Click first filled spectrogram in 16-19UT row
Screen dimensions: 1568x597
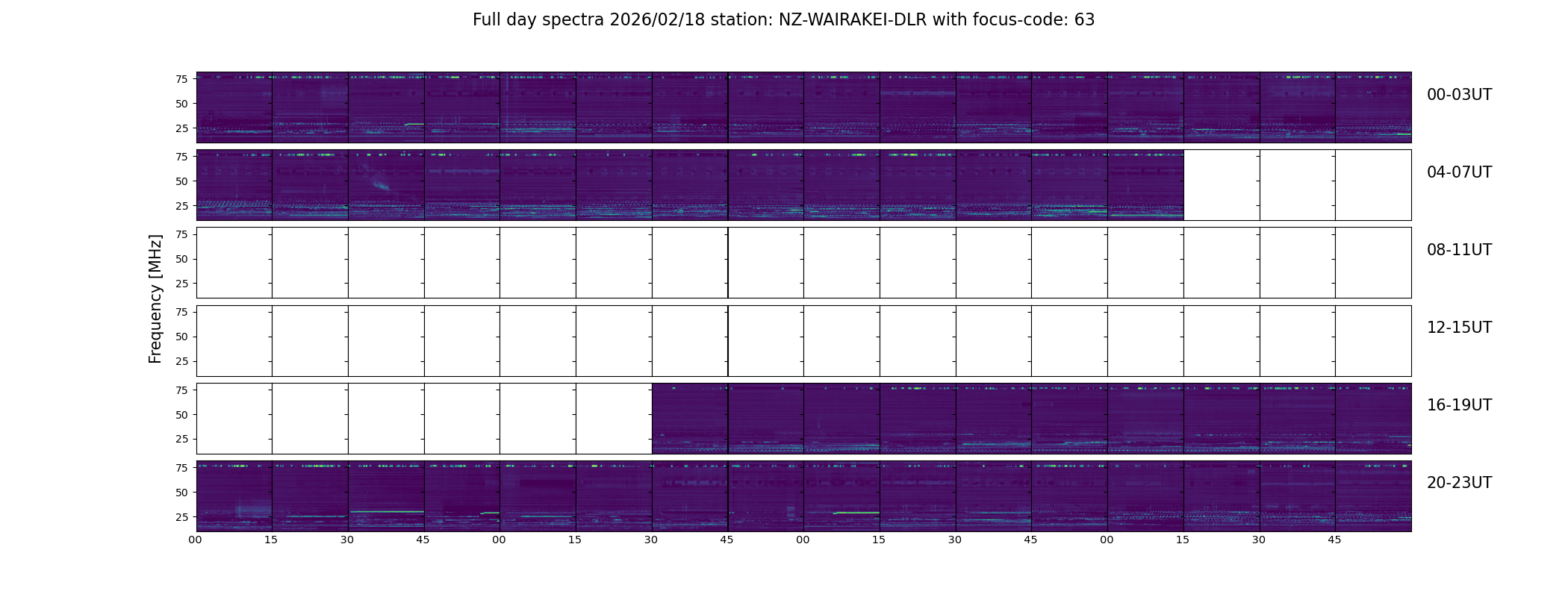coord(690,419)
